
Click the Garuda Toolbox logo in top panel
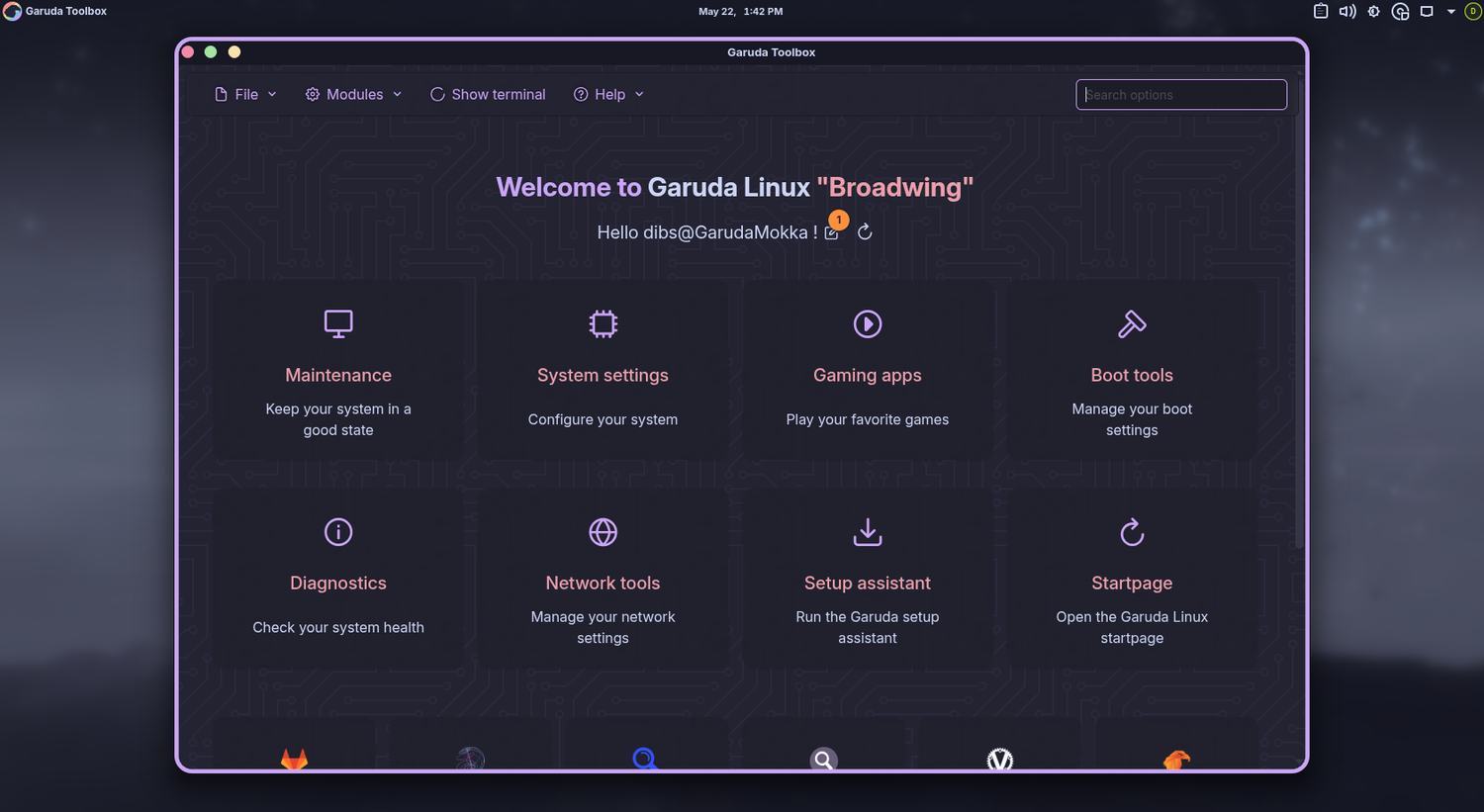click(12, 11)
